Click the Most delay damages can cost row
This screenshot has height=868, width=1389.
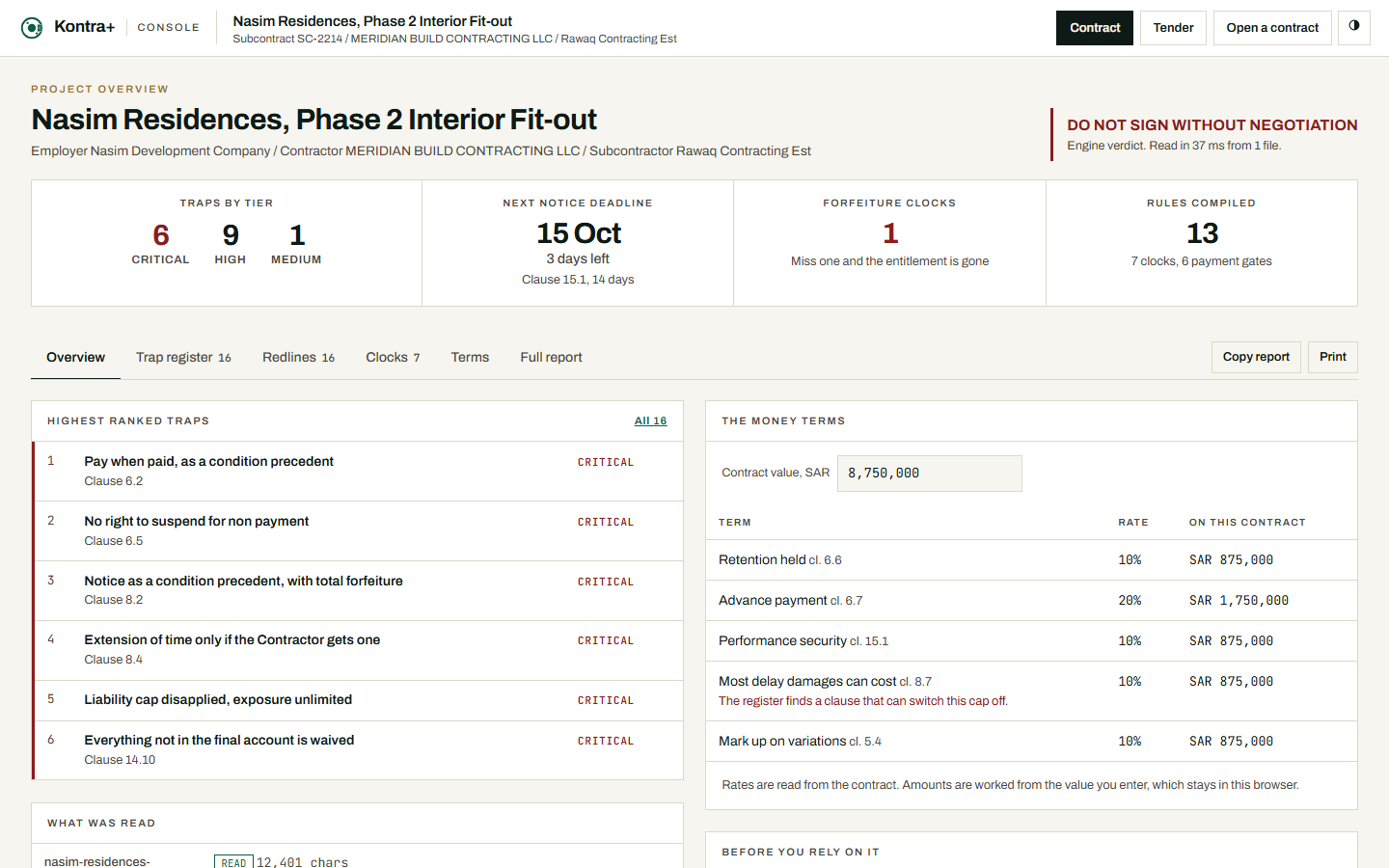1031,692
